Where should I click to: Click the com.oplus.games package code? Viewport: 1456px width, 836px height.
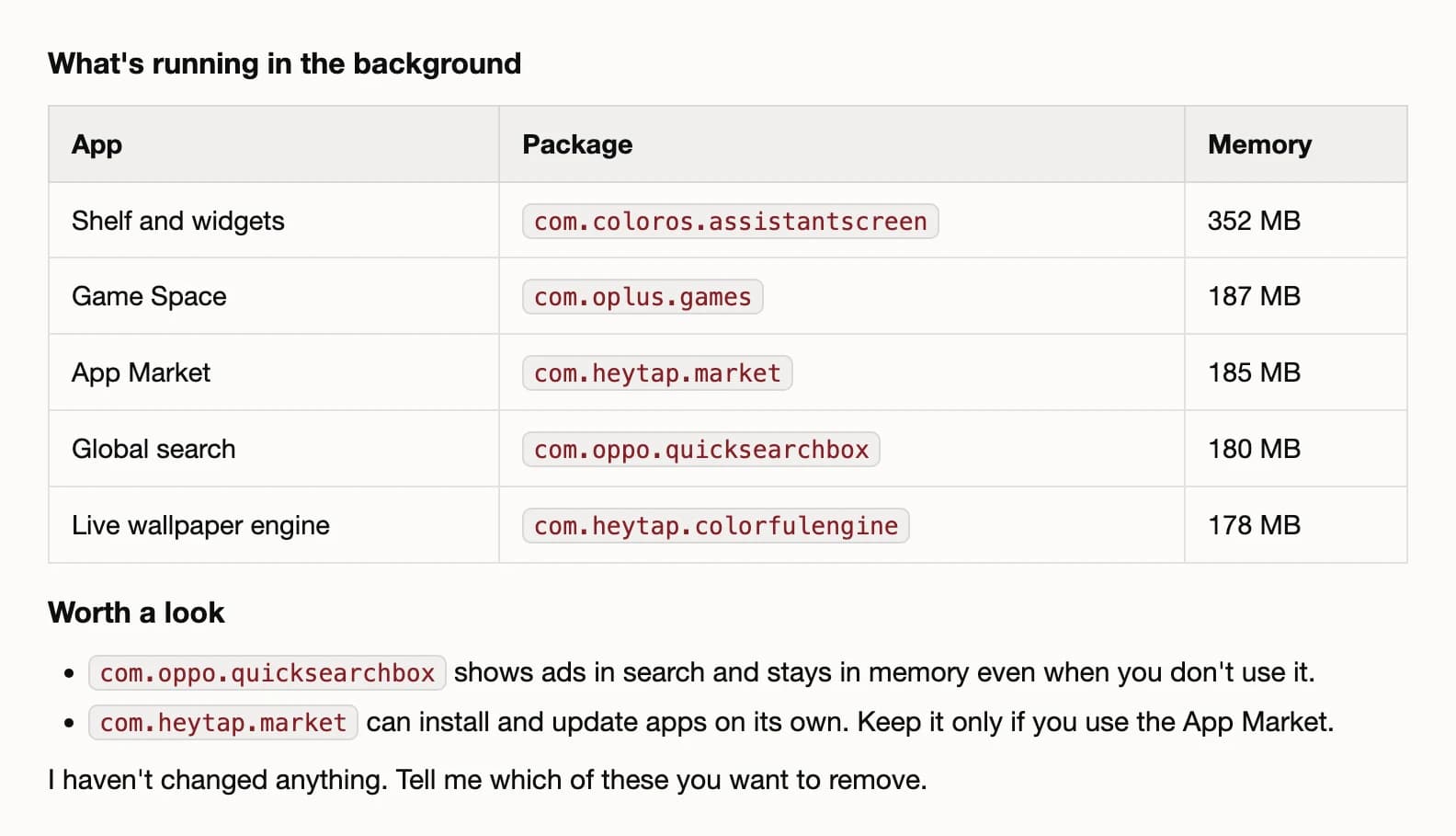(643, 297)
